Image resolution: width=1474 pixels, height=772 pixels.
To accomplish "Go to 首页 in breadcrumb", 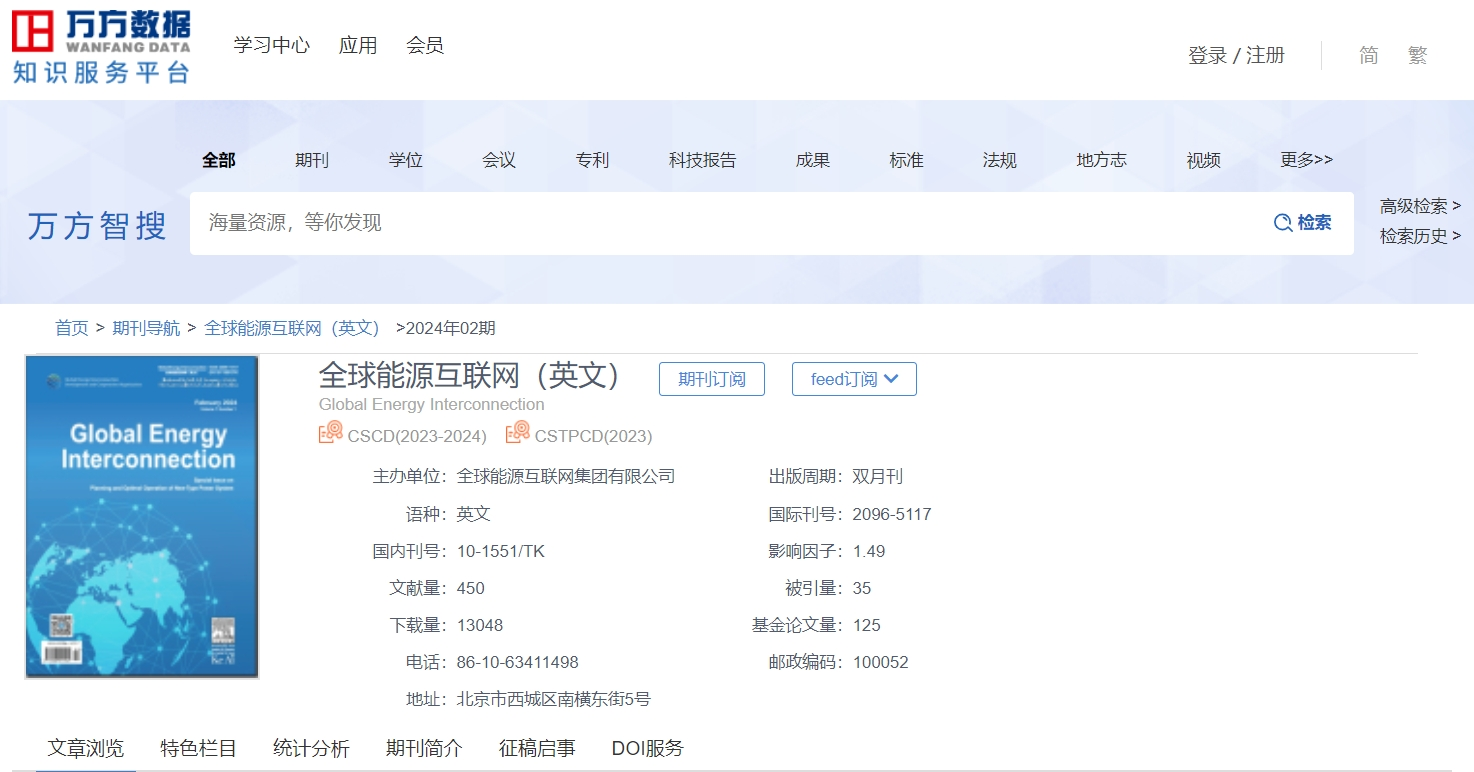I will click(72, 328).
